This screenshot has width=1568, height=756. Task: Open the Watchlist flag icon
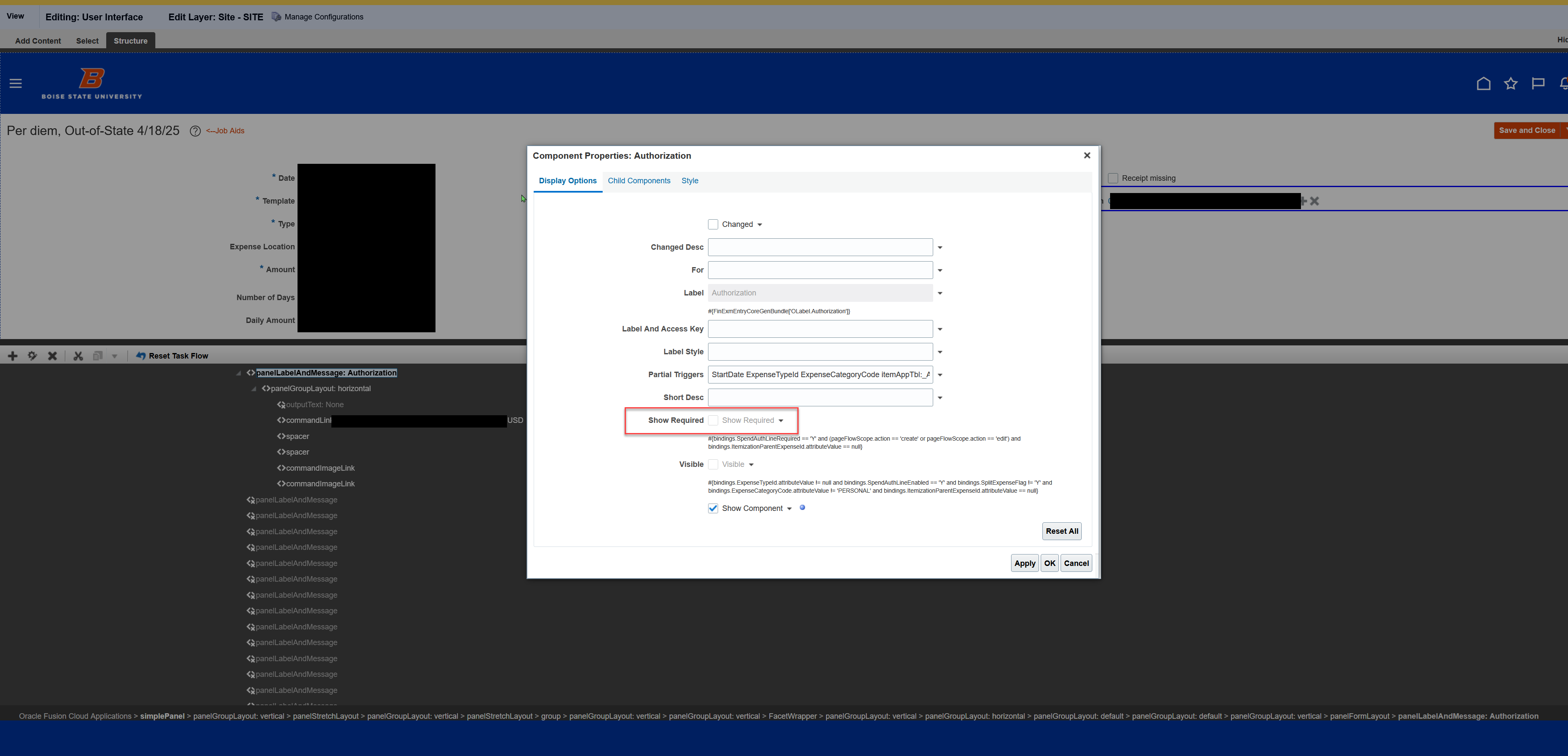click(x=1538, y=84)
